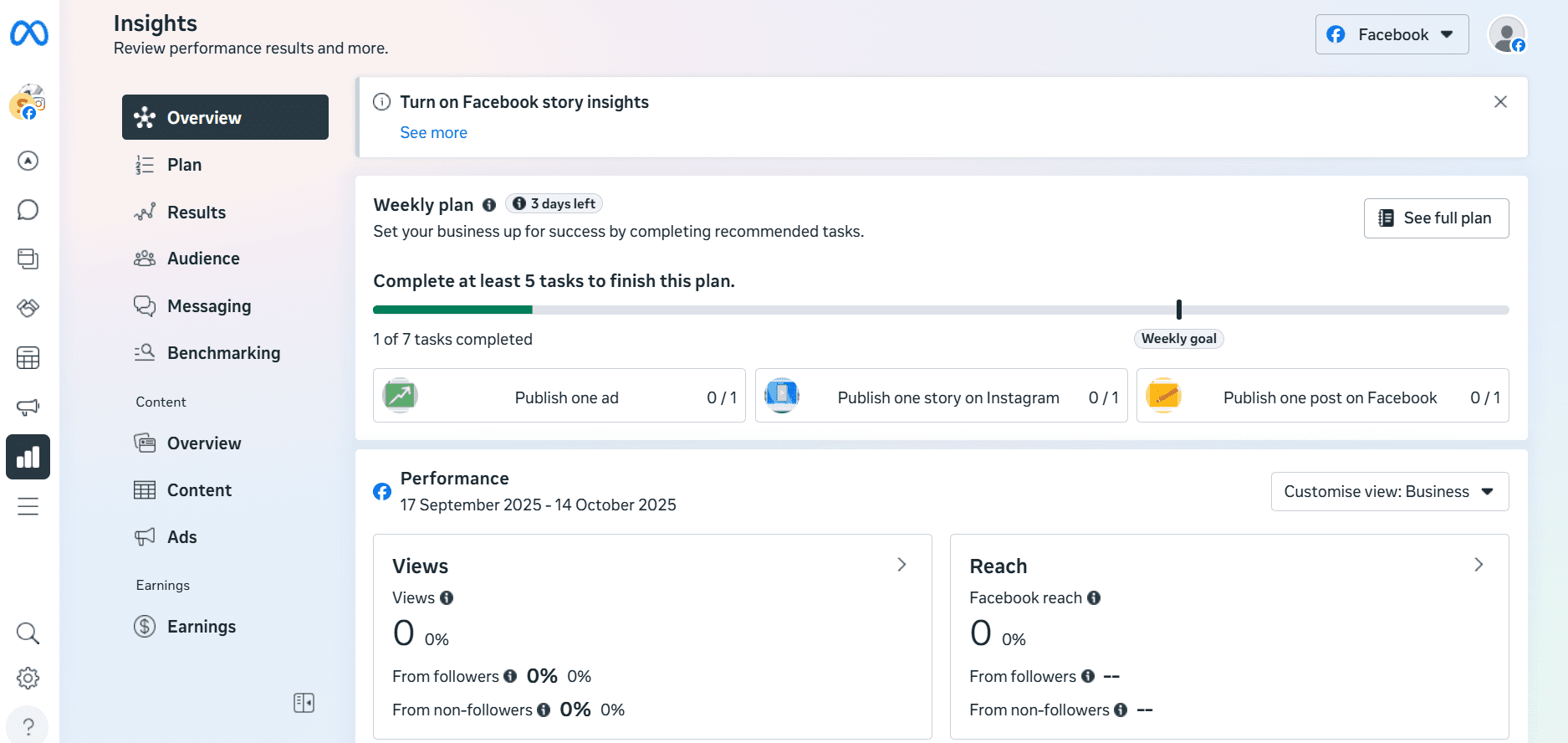Image resolution: width=1568 pixels, height=743 pixels.
Task: Click the See more link
Action: pyautogui.click(x=433, y=133)
